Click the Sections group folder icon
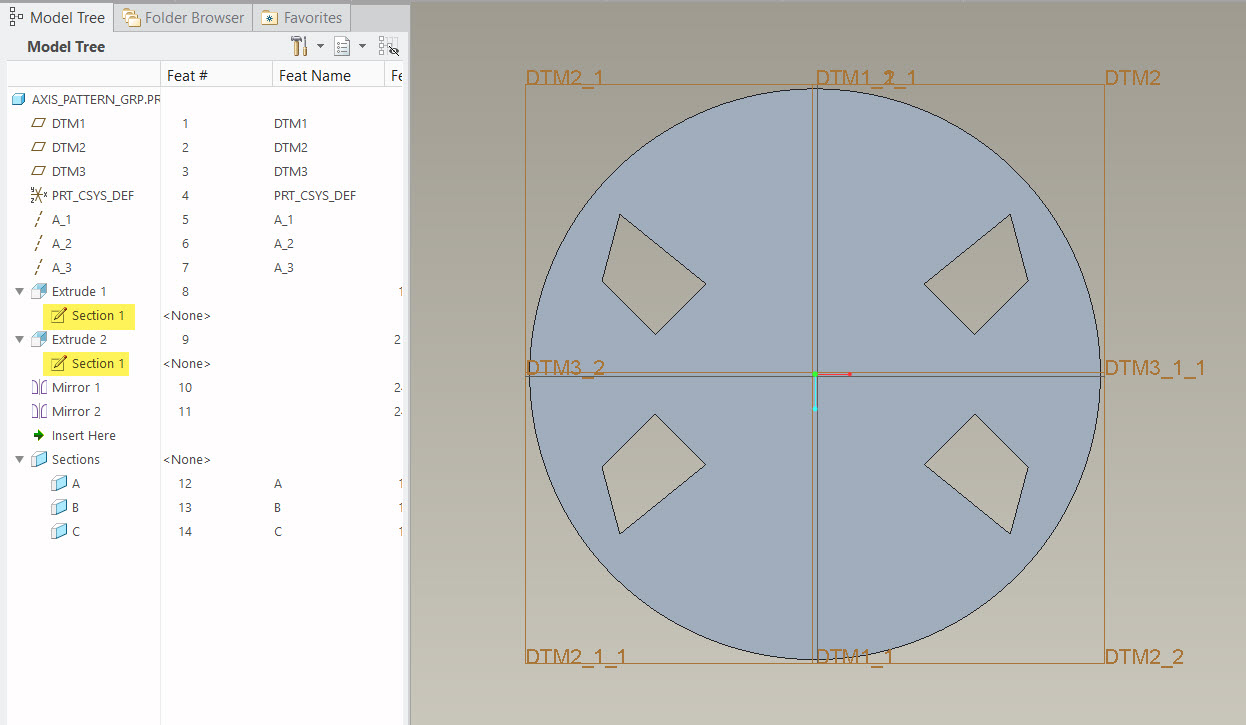Screen dimensions: 1246x725 [38, 459]
